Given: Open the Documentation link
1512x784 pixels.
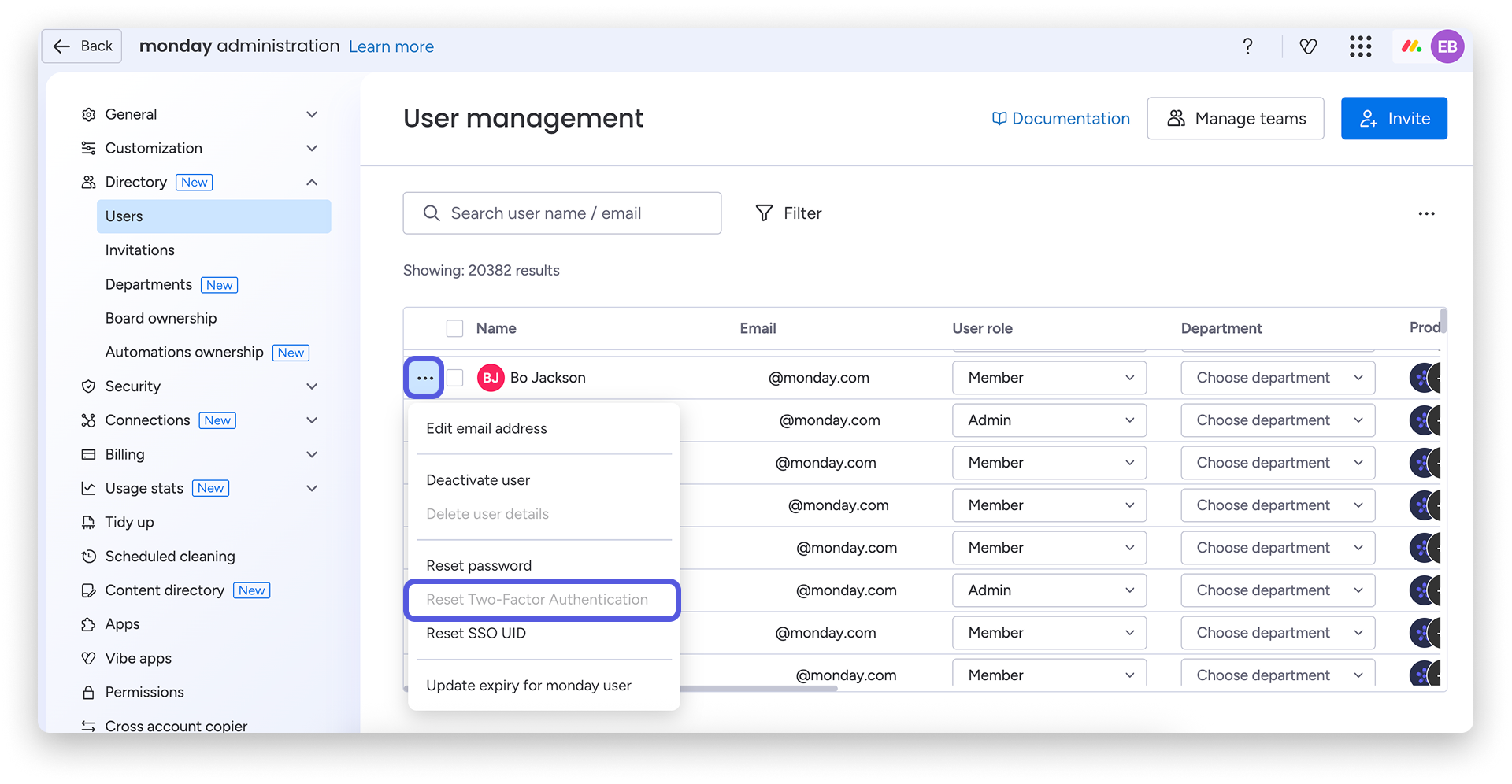Looking at the screenshot, I should (1061, 119).
